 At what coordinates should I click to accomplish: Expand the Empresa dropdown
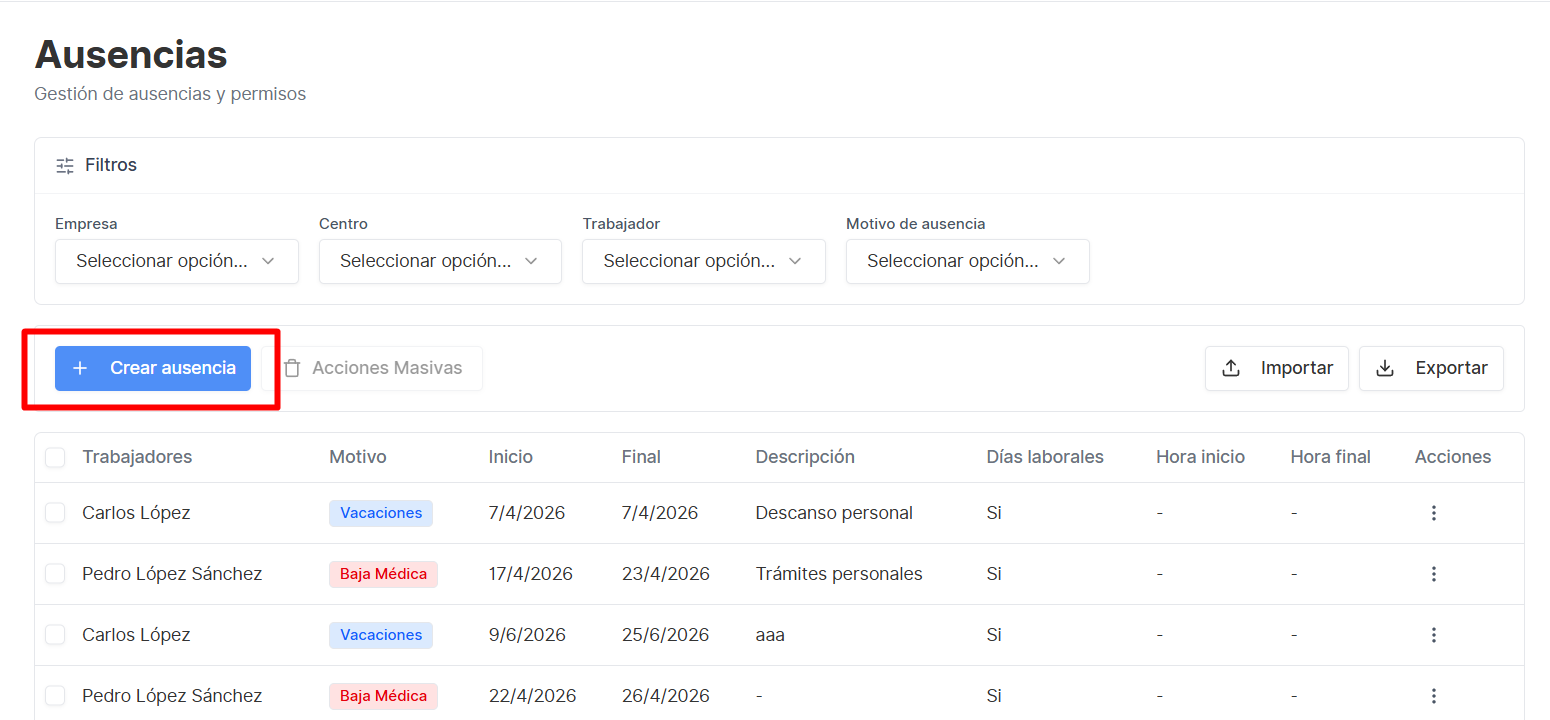[177, 261]
